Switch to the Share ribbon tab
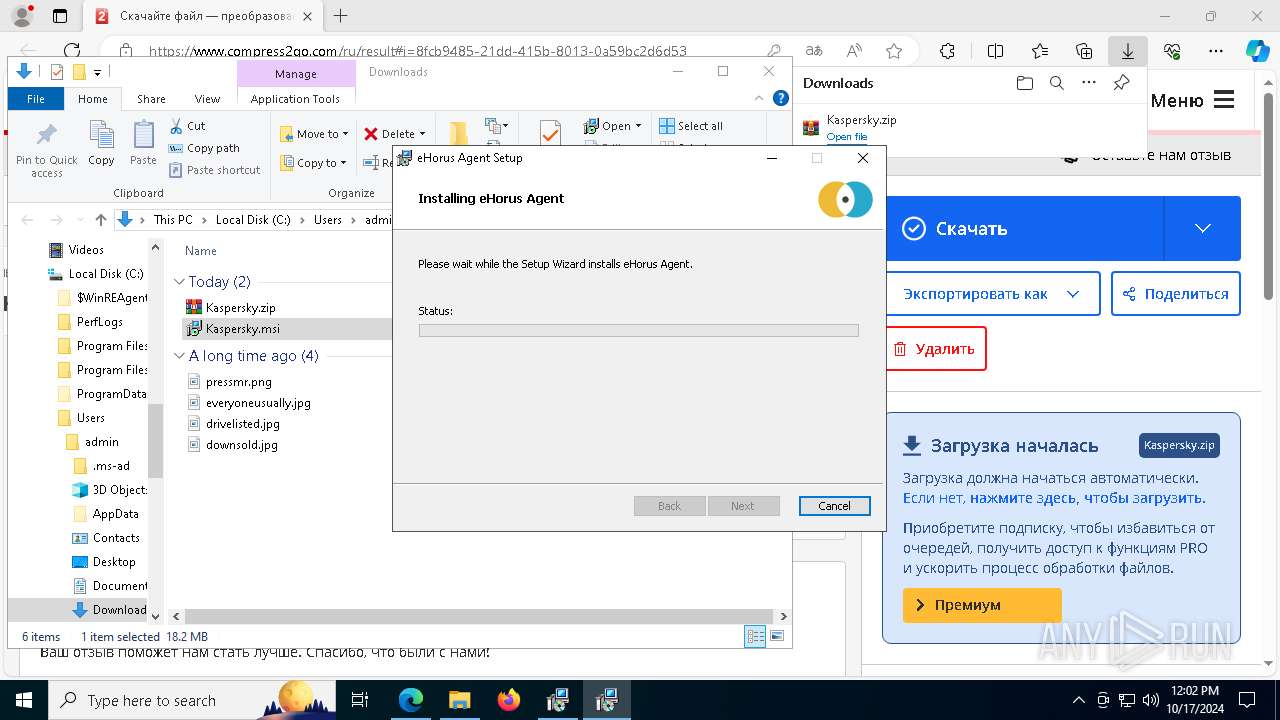This screenshot has height=720, width=1280. pos(151,99)
